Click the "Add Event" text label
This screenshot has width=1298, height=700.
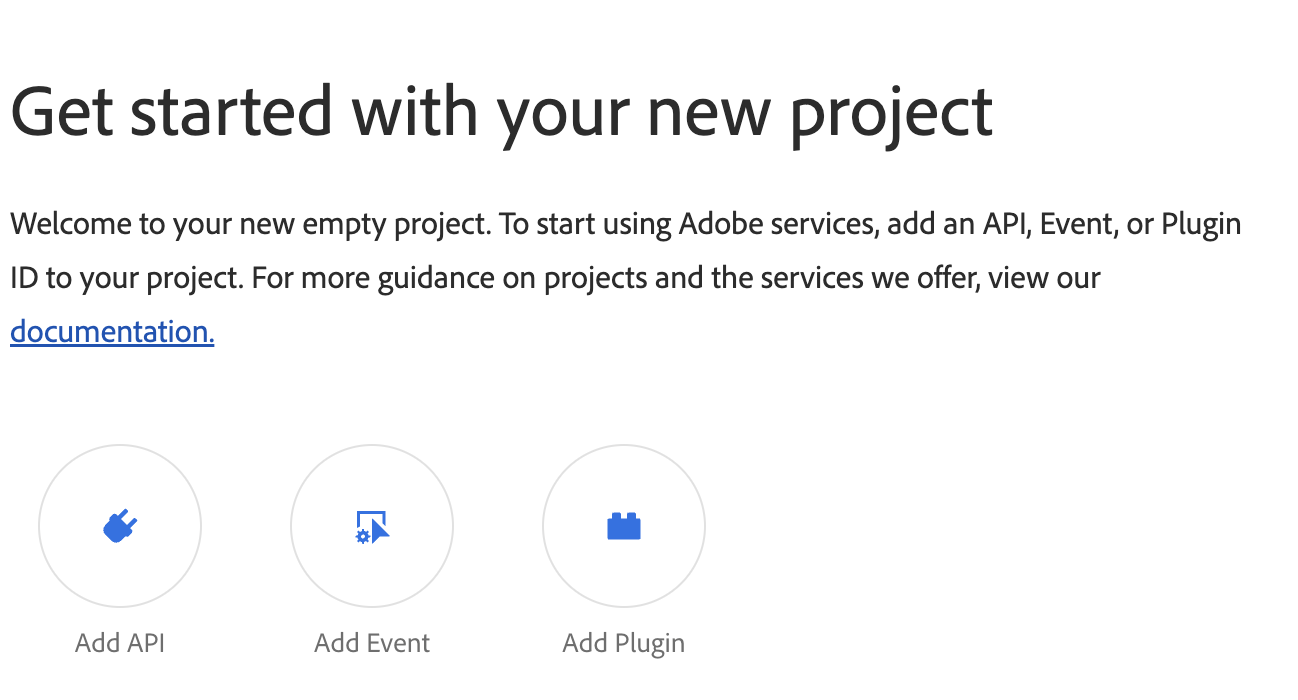tap(372, 642)
